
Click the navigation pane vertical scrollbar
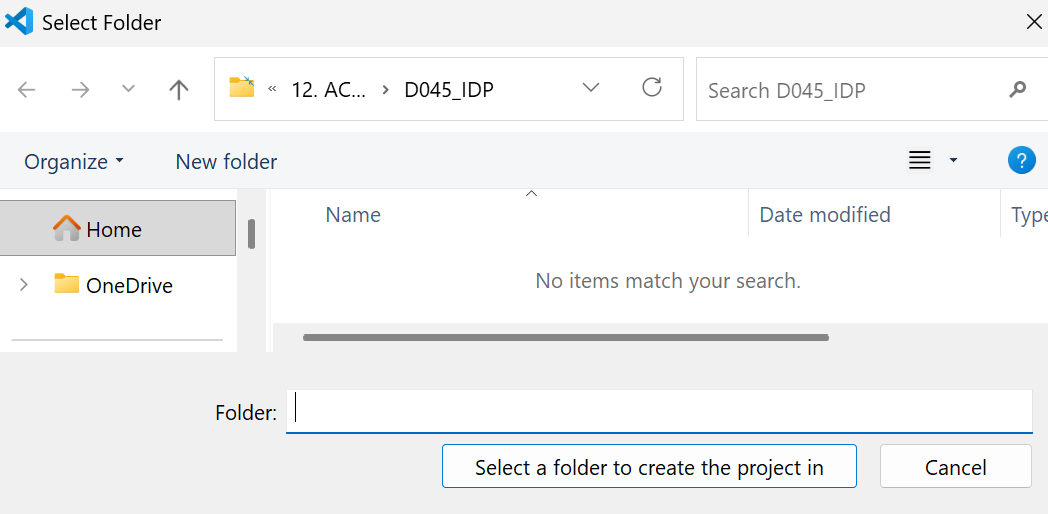point(251,234)
